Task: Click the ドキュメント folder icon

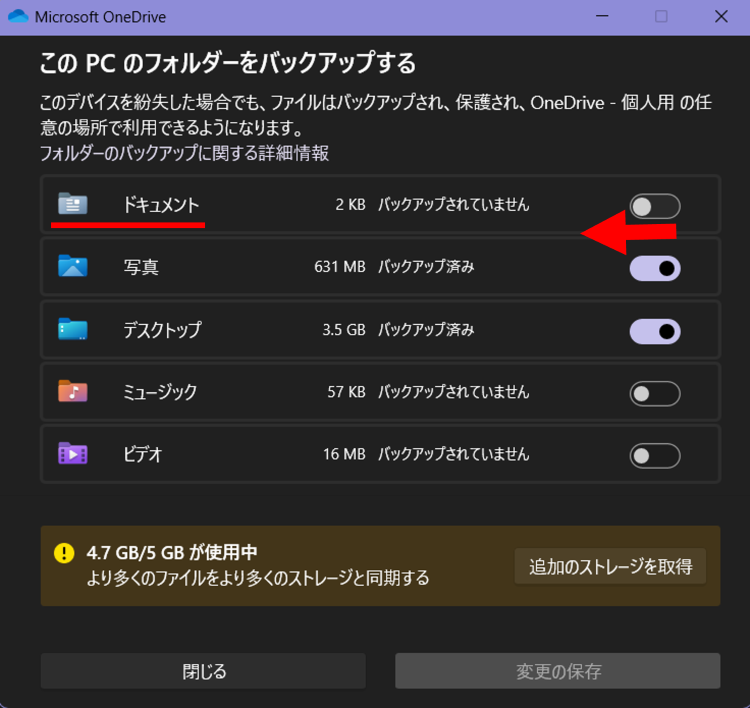Action: 73,204
